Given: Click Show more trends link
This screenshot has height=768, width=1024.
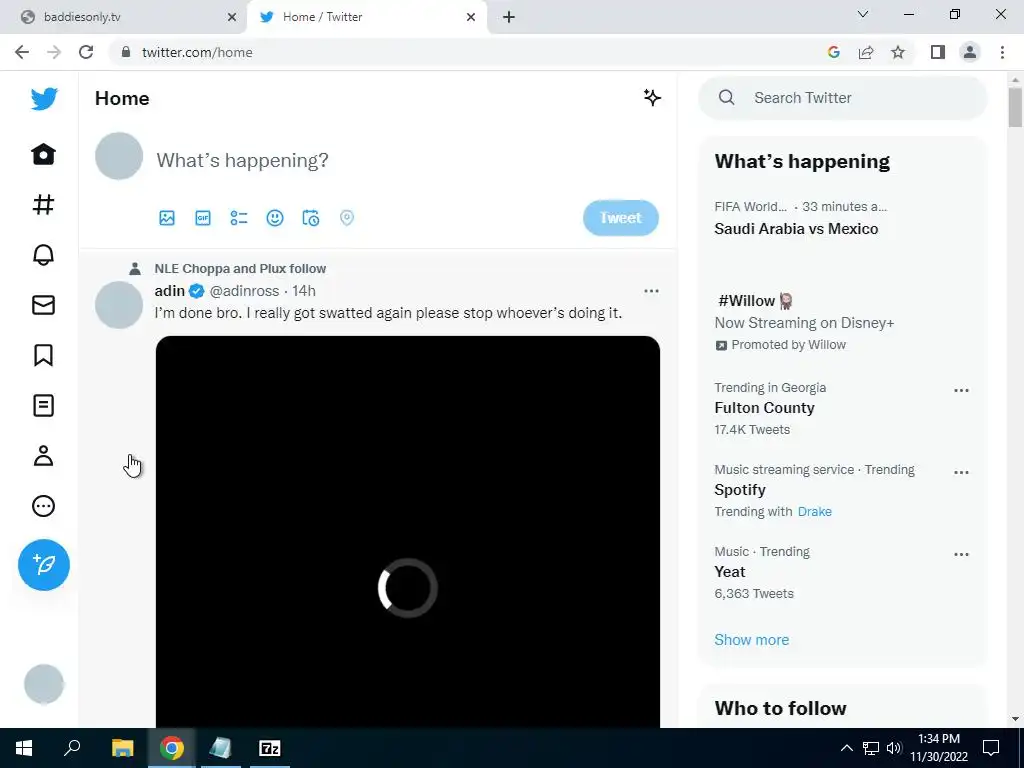Looking at the screenshot, I should pos(751,640).
